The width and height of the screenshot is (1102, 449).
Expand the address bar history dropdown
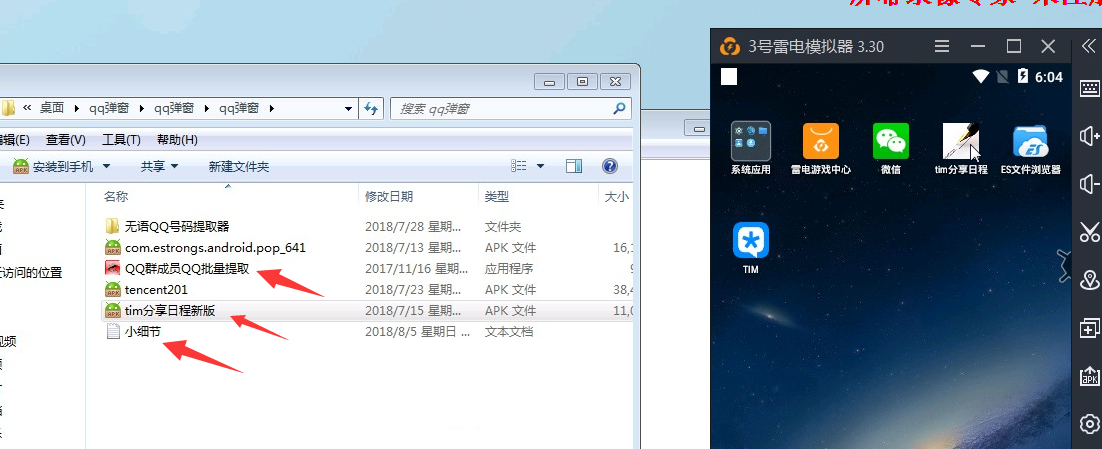pyautogui.click(x=348, y=109)
